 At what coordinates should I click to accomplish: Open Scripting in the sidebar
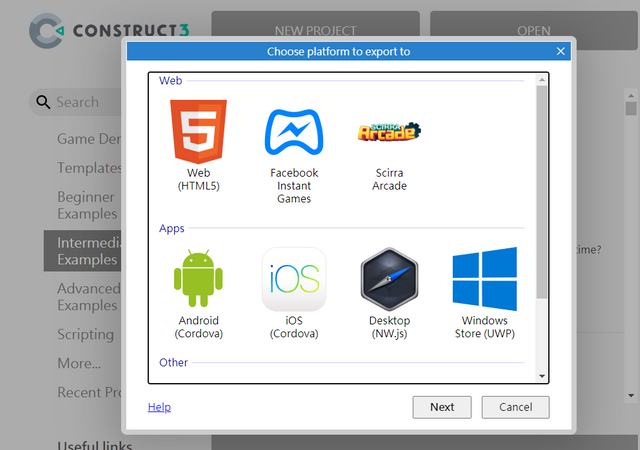point(85,334)
